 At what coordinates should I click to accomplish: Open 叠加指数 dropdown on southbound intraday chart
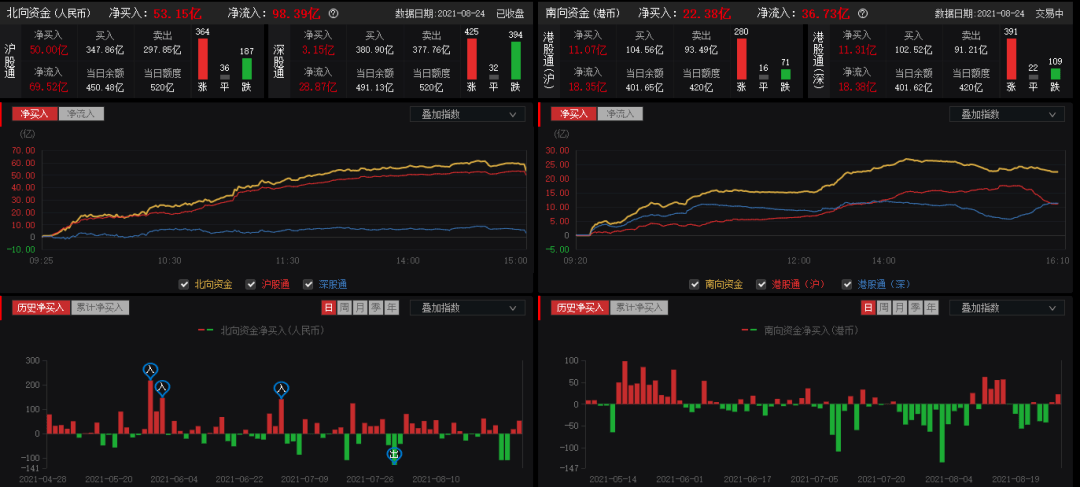[1005, 114]
